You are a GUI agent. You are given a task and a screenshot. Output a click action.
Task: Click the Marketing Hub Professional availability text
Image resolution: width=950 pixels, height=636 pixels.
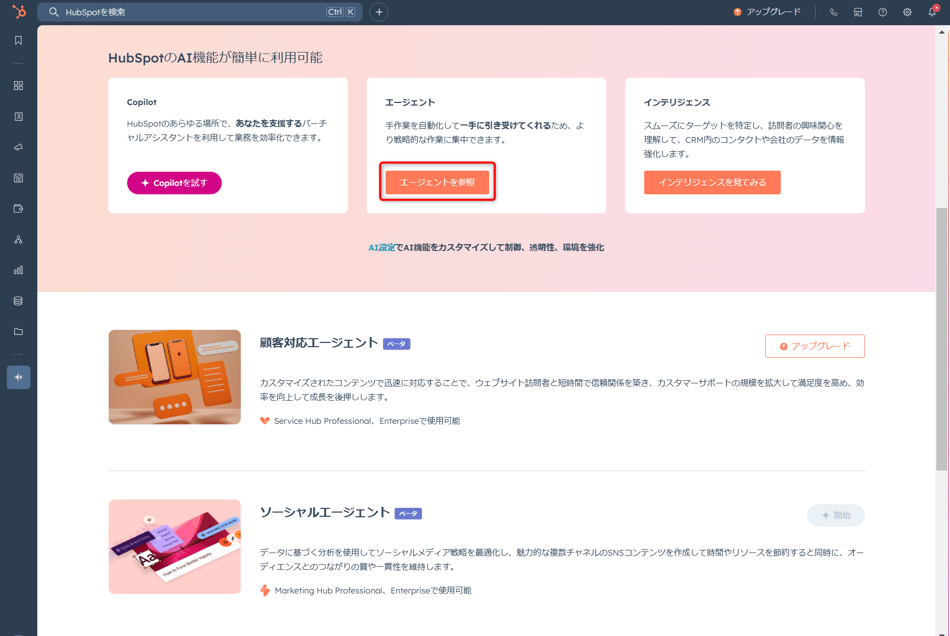pos(373,591)
